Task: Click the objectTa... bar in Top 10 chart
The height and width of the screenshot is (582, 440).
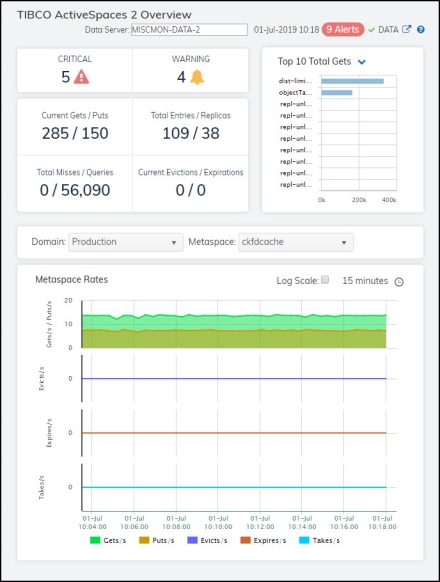Action: pyautogui.click(x=337, y=92)
